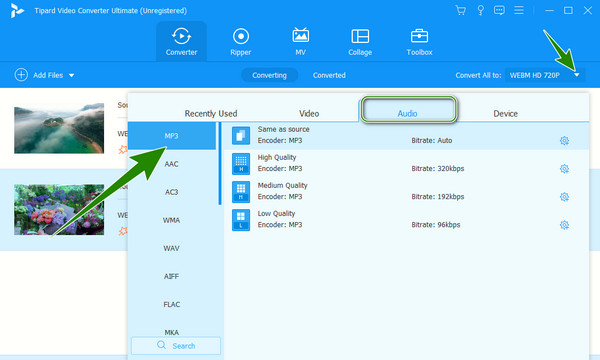
Task: Select the misty island video thumbnail
Action: (59, 128)
